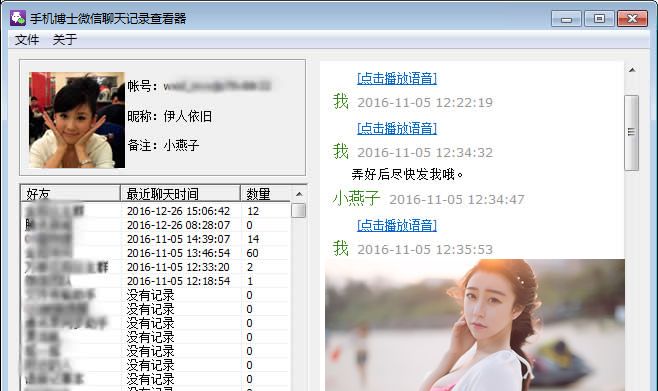Click chat panel scroll-up arrow
Viewport: 658px width, 391px height.
(632, 70)
